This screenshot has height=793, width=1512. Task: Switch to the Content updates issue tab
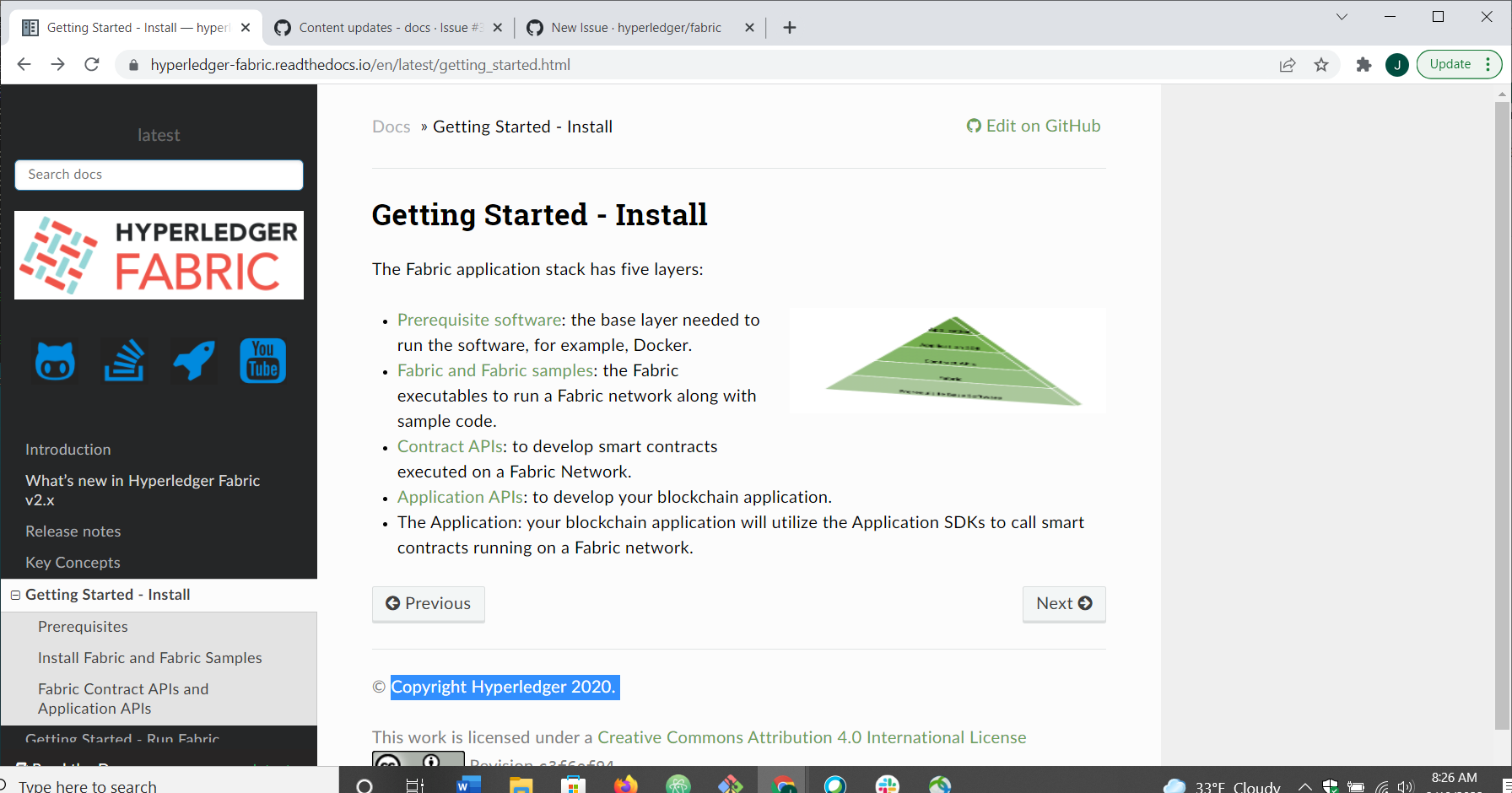(x=386, y=27)
